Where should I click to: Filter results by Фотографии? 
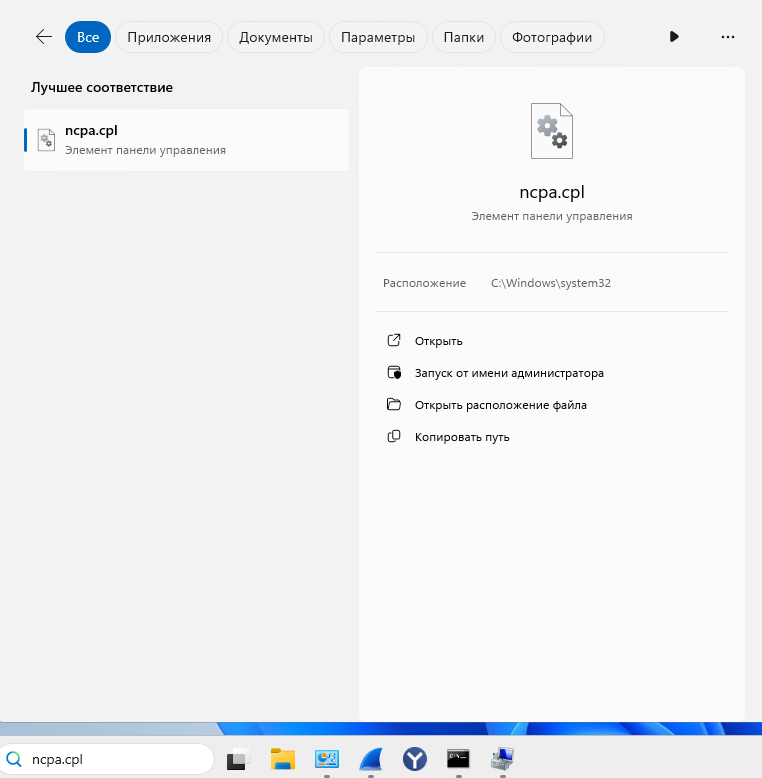point(552,37)
